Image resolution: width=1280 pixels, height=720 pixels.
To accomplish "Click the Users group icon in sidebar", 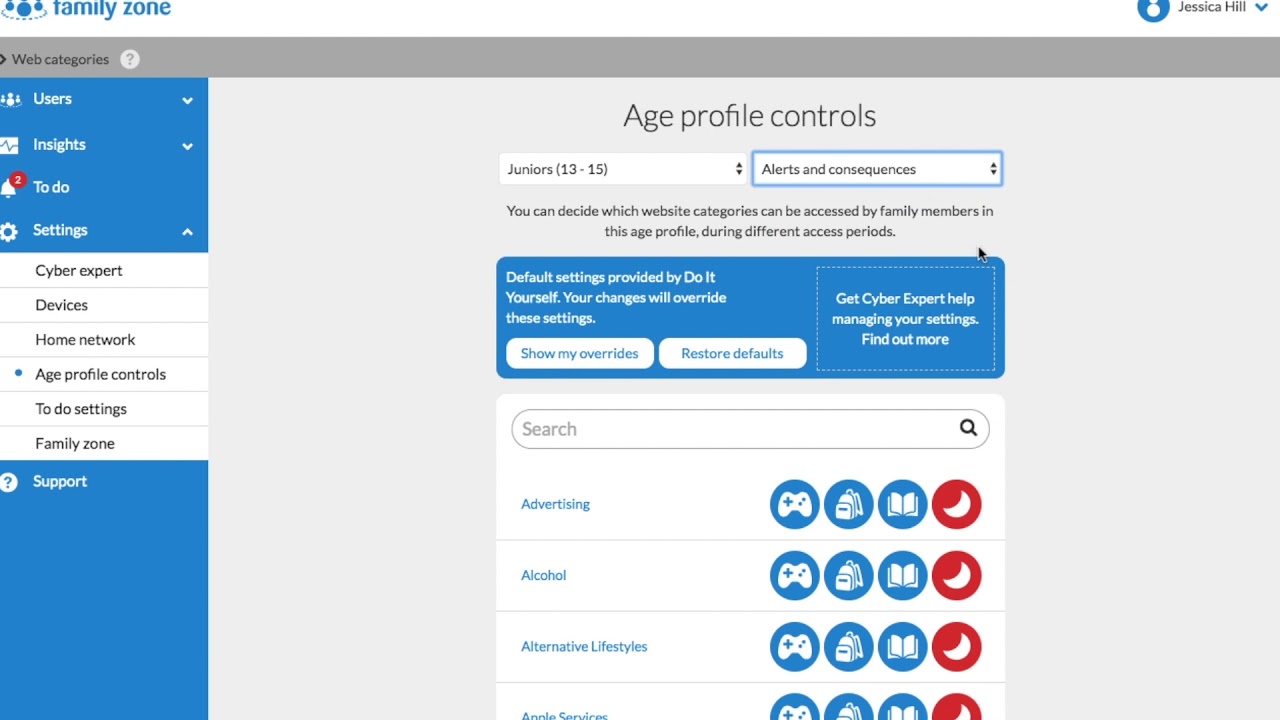I will click(x=10, y=99).
